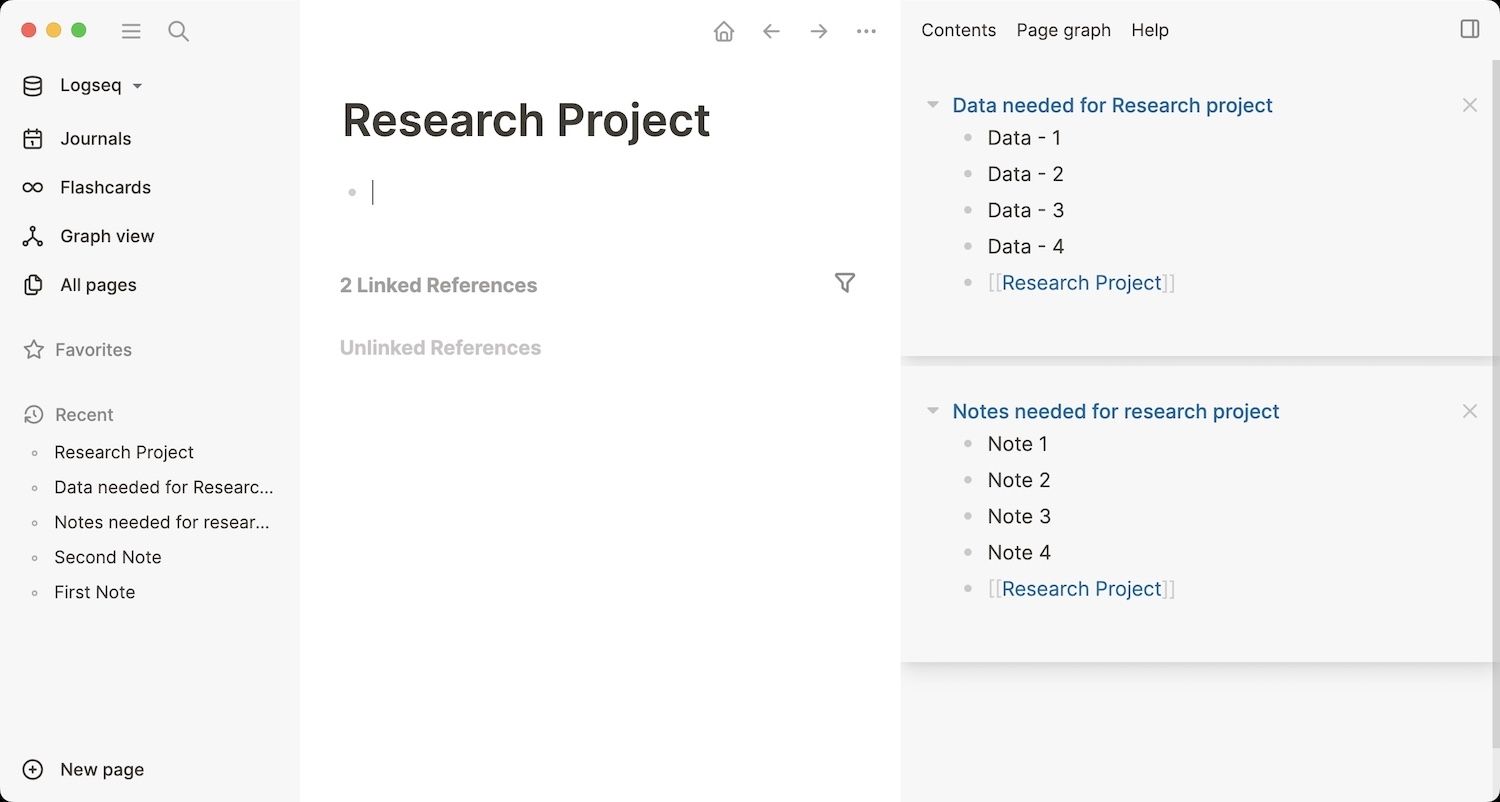The height and width of the screenshot is (802, 1500).
Task: Navigate to the home page
Action: tap(724, 31)
